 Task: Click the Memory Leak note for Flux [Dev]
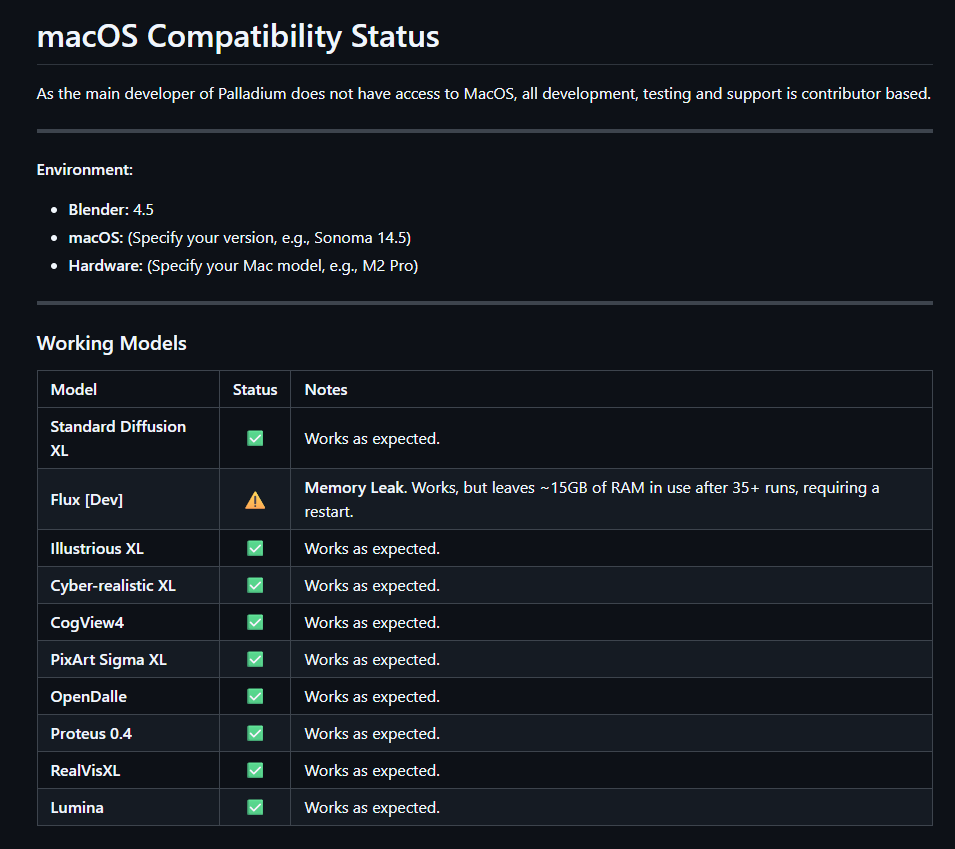coord(592,499)
